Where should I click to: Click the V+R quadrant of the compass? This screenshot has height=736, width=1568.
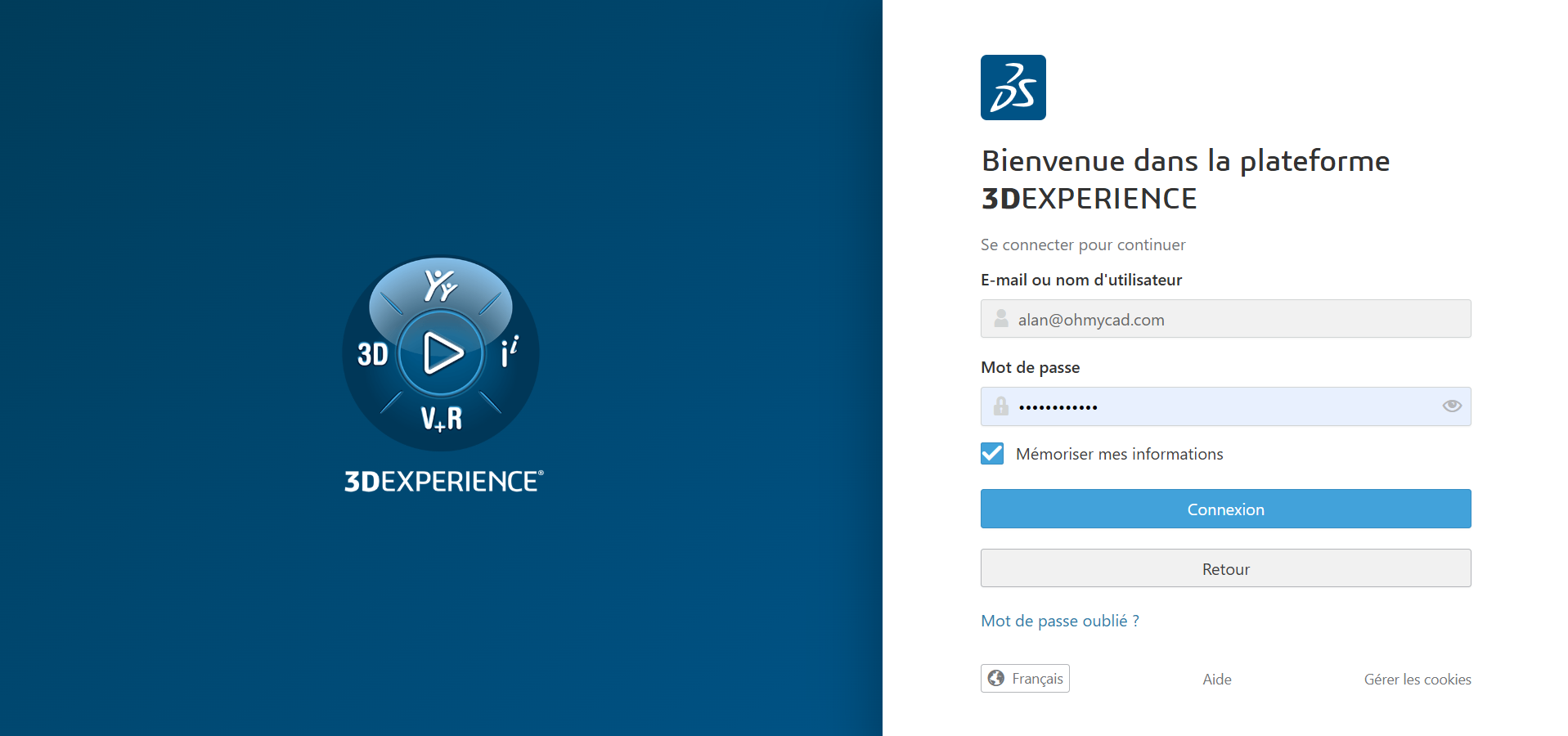click(442, 418)
